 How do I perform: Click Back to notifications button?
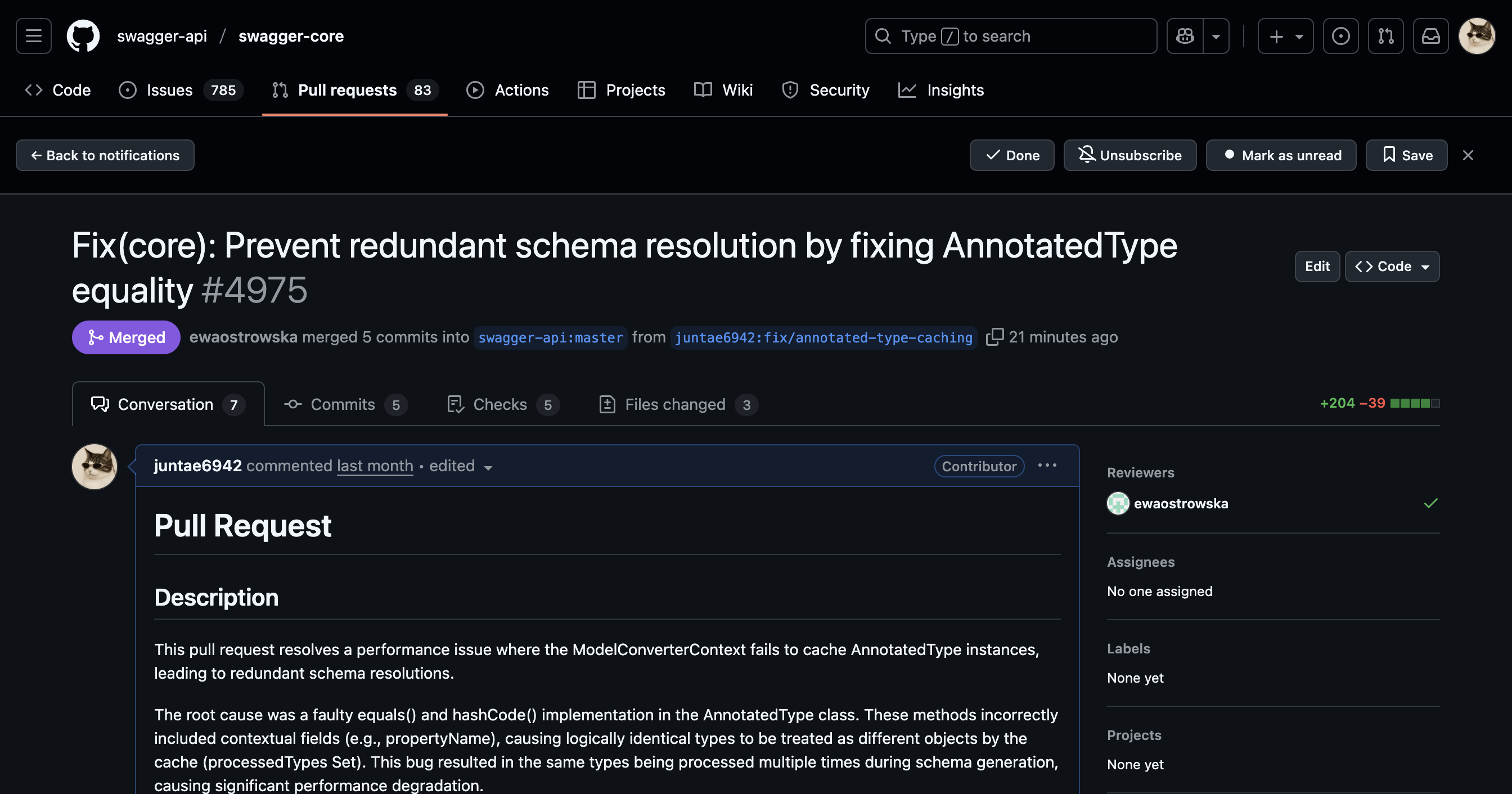click(105, 156)
